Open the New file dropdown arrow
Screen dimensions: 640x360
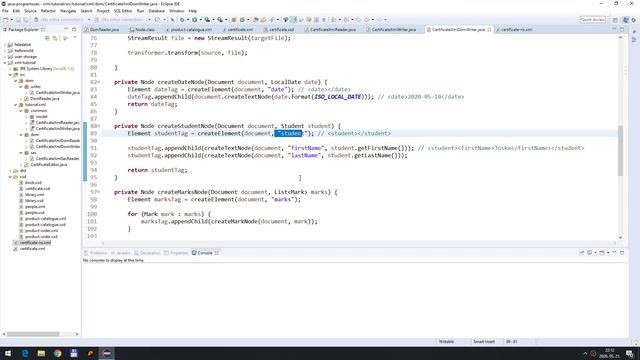tap(11, 20)
